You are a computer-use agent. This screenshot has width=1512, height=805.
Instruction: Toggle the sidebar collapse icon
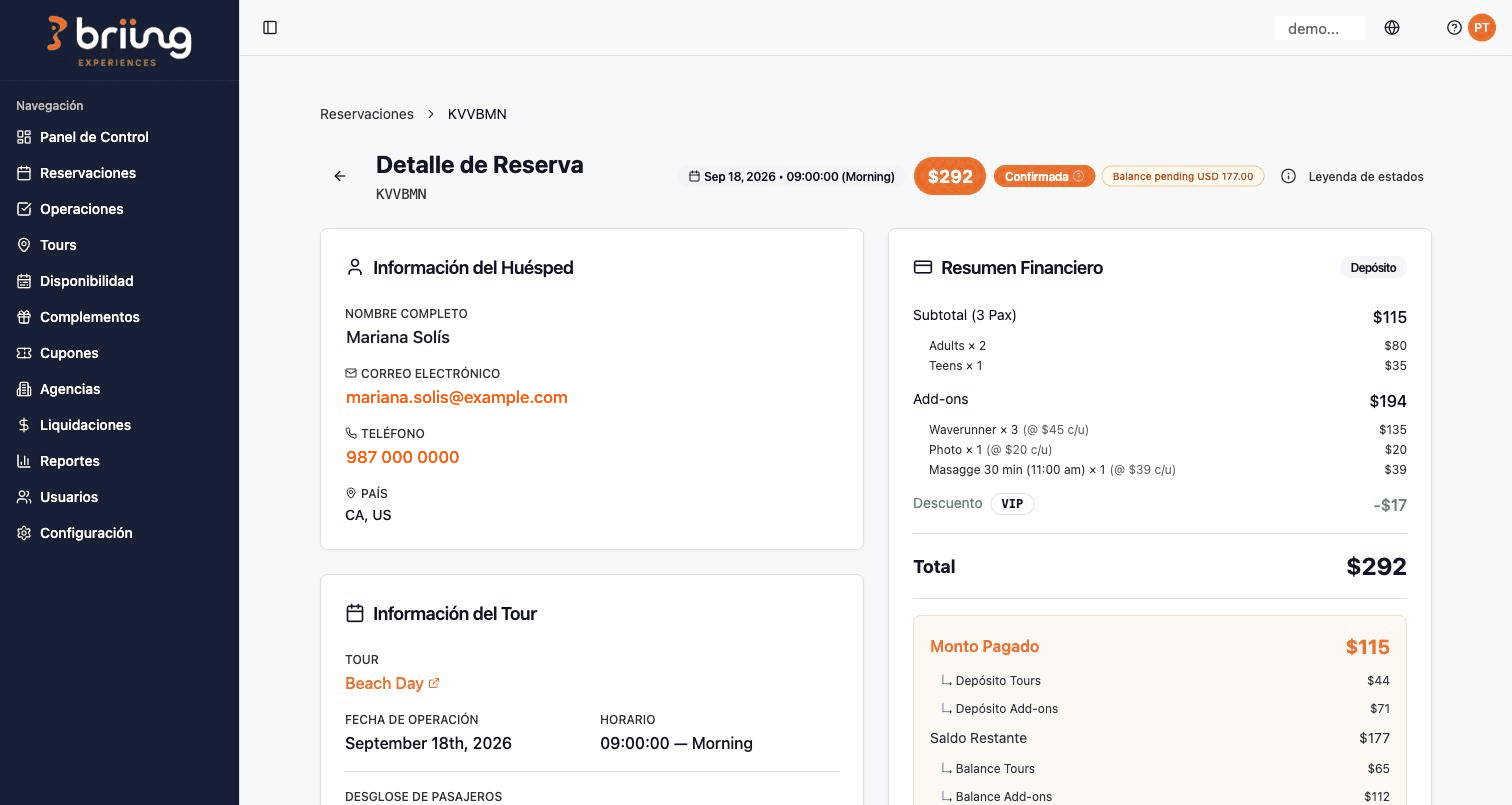(270, 28)
